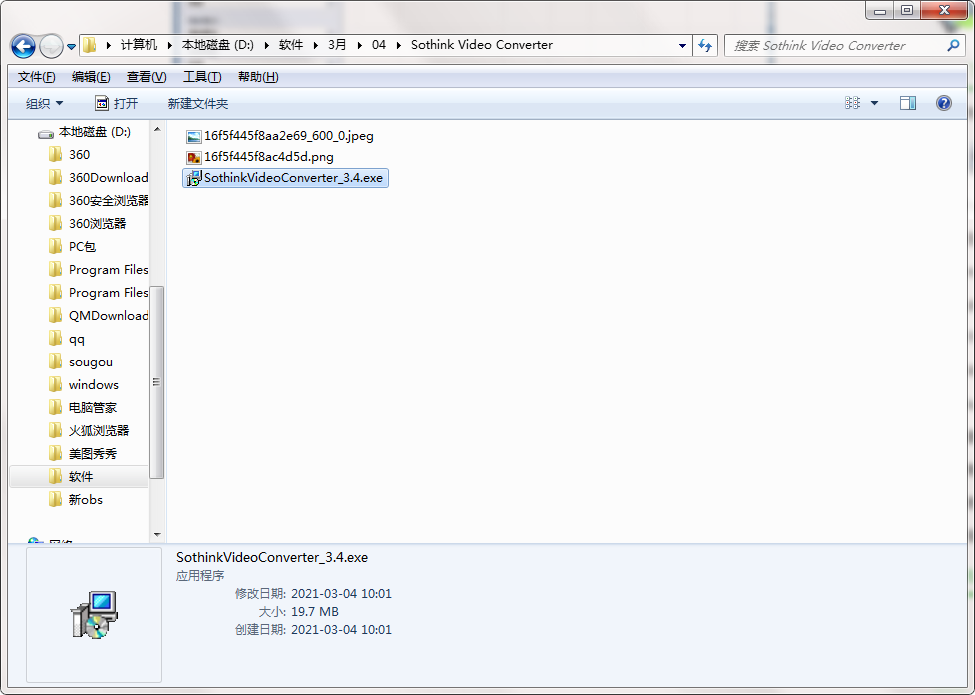Select the windows folder

point(93,385)
